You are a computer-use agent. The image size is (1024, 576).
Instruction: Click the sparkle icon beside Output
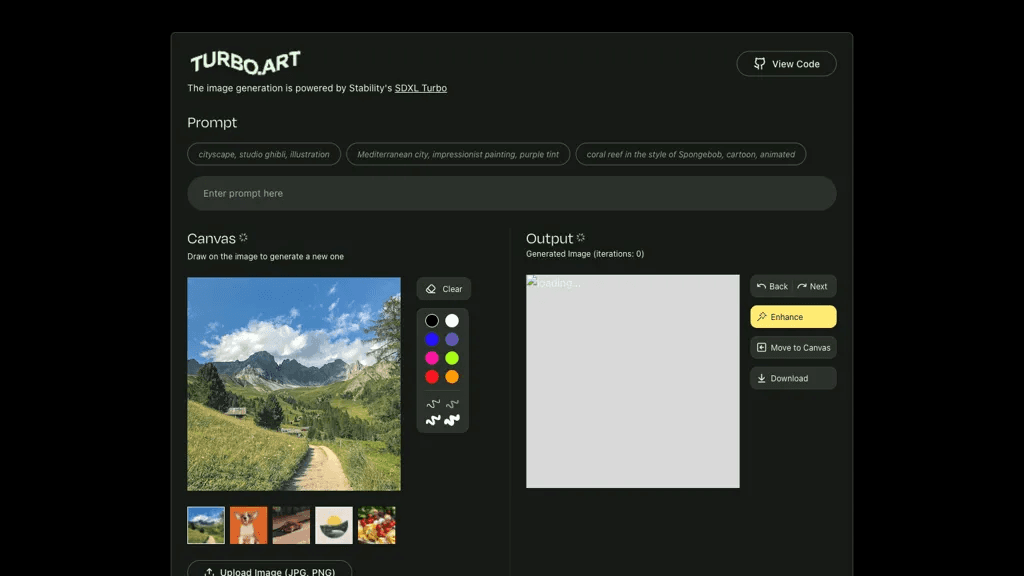(x=581, y=238)
